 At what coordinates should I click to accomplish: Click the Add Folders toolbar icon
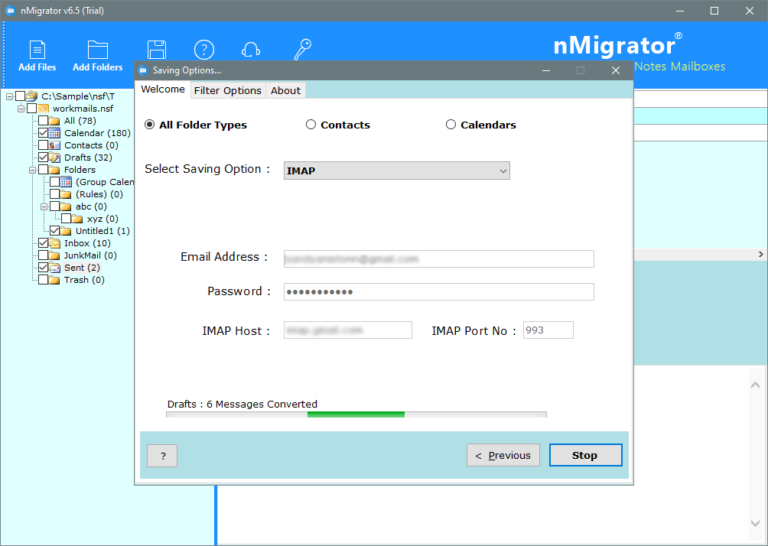97,50
